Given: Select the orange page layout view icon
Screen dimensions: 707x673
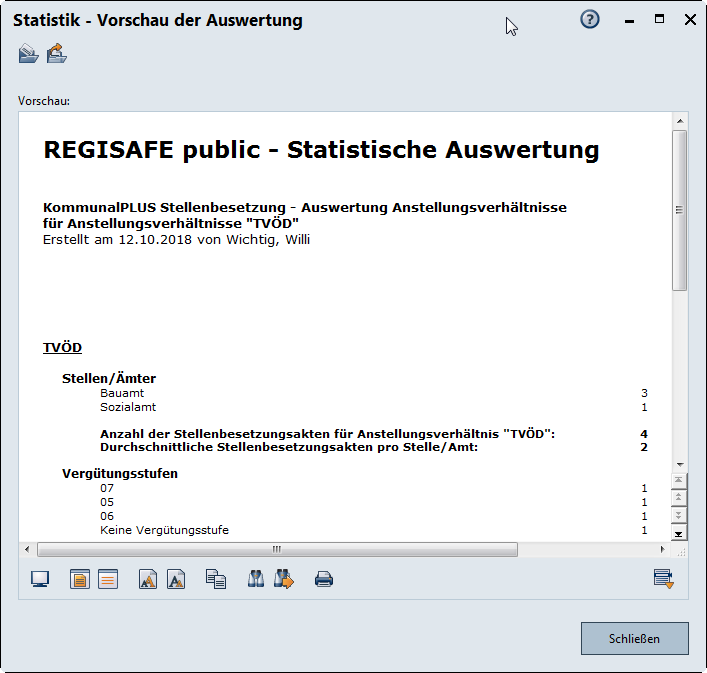Looking at the screenshot, I should click(x=80, y=579).
